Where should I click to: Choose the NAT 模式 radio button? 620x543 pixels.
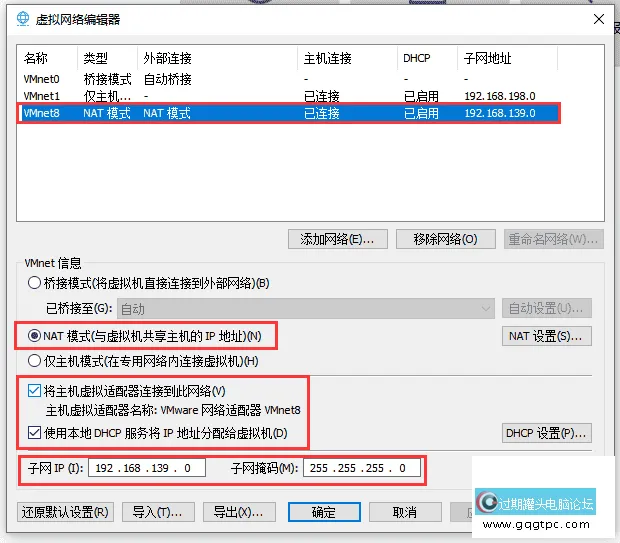click(34, 336)
